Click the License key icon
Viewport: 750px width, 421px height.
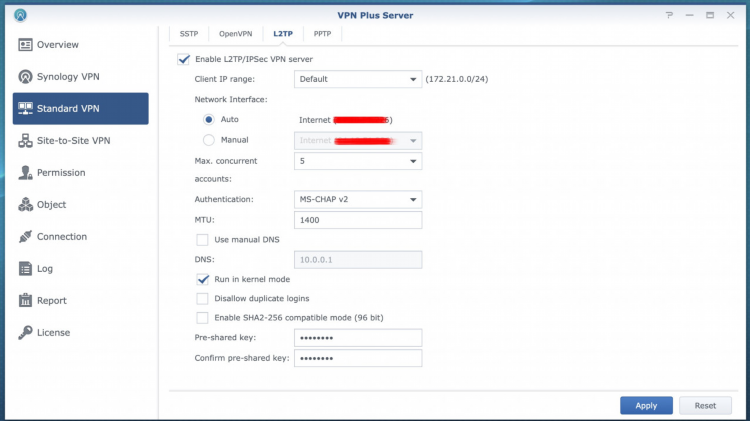coord(25,332)
